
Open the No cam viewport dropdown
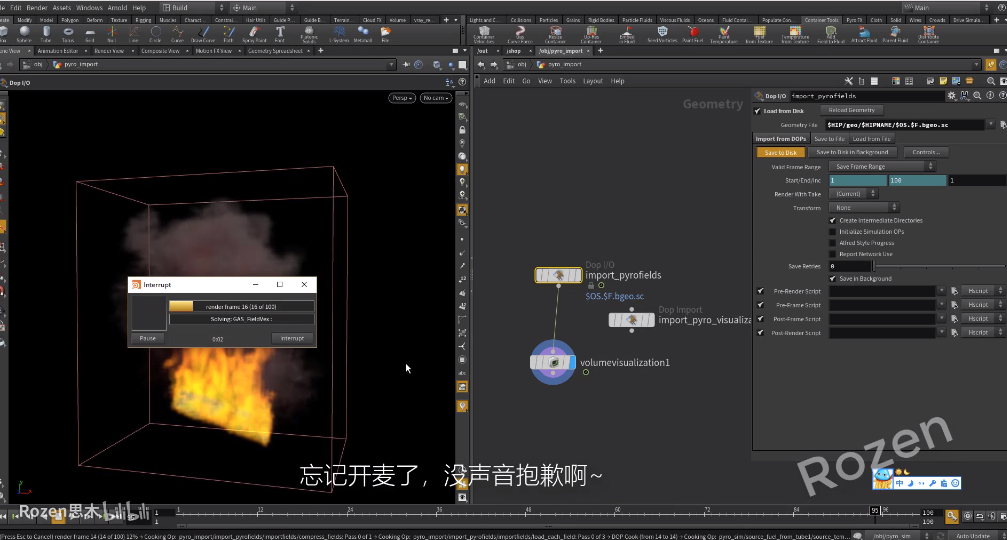(x=435, y=98)
